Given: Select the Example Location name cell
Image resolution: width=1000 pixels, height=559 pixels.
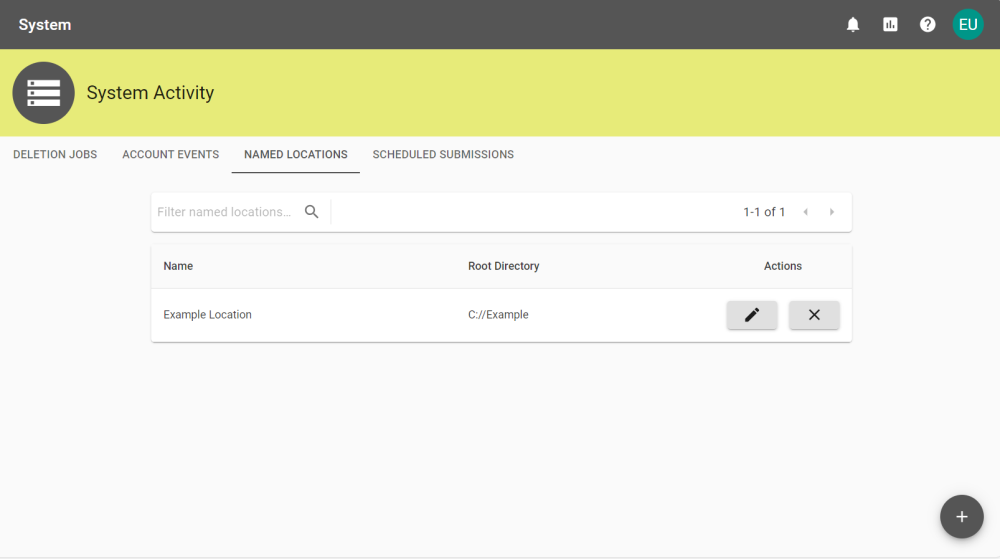Looking at the screenshot, I should (x=207, y=315).
